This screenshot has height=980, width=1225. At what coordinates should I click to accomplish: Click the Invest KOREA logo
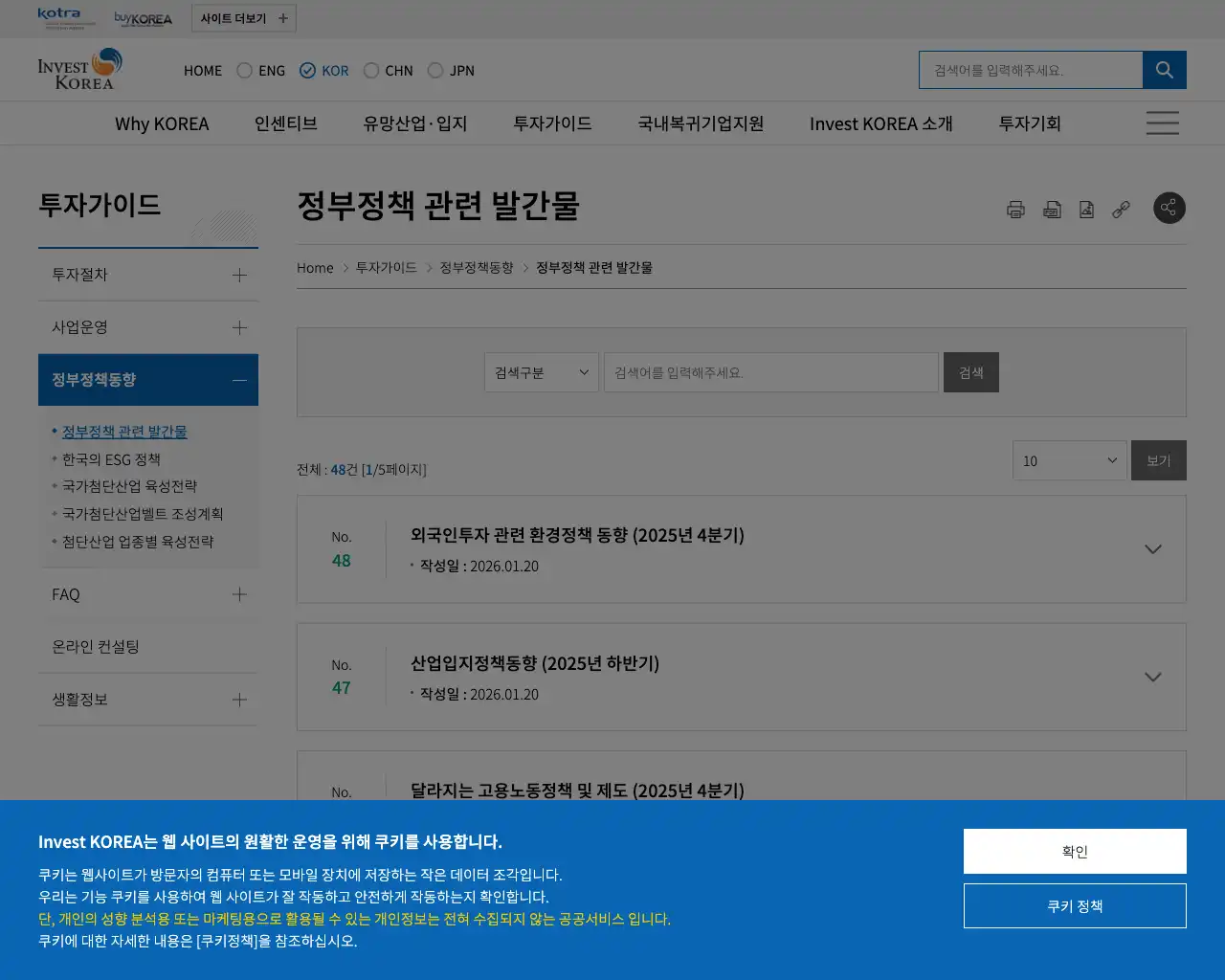(x=80, y=69)
